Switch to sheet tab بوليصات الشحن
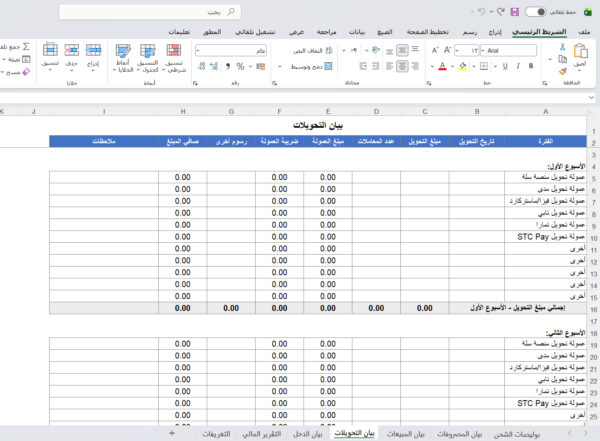Image resolution: width=600 pixels, height=441 pixels. [516, 434]
